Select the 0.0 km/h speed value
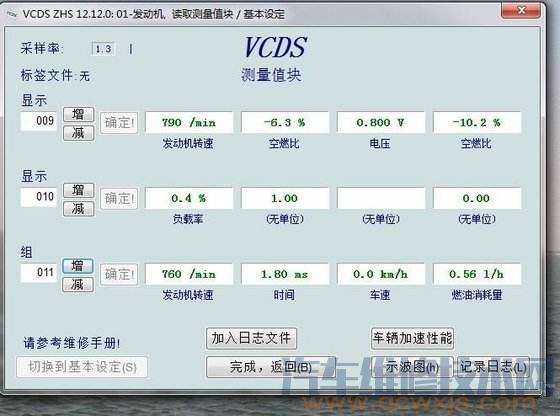 [381, 274]
